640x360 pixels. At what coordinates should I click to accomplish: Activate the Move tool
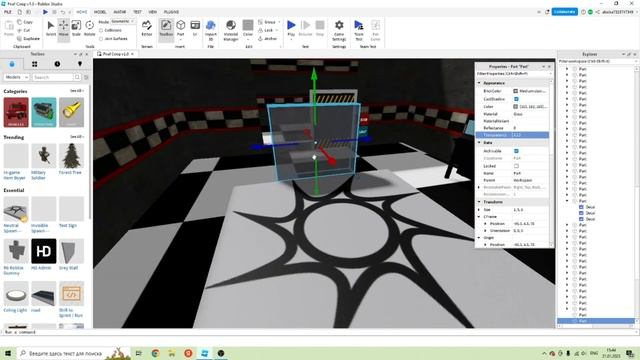(x=63, y=29)
